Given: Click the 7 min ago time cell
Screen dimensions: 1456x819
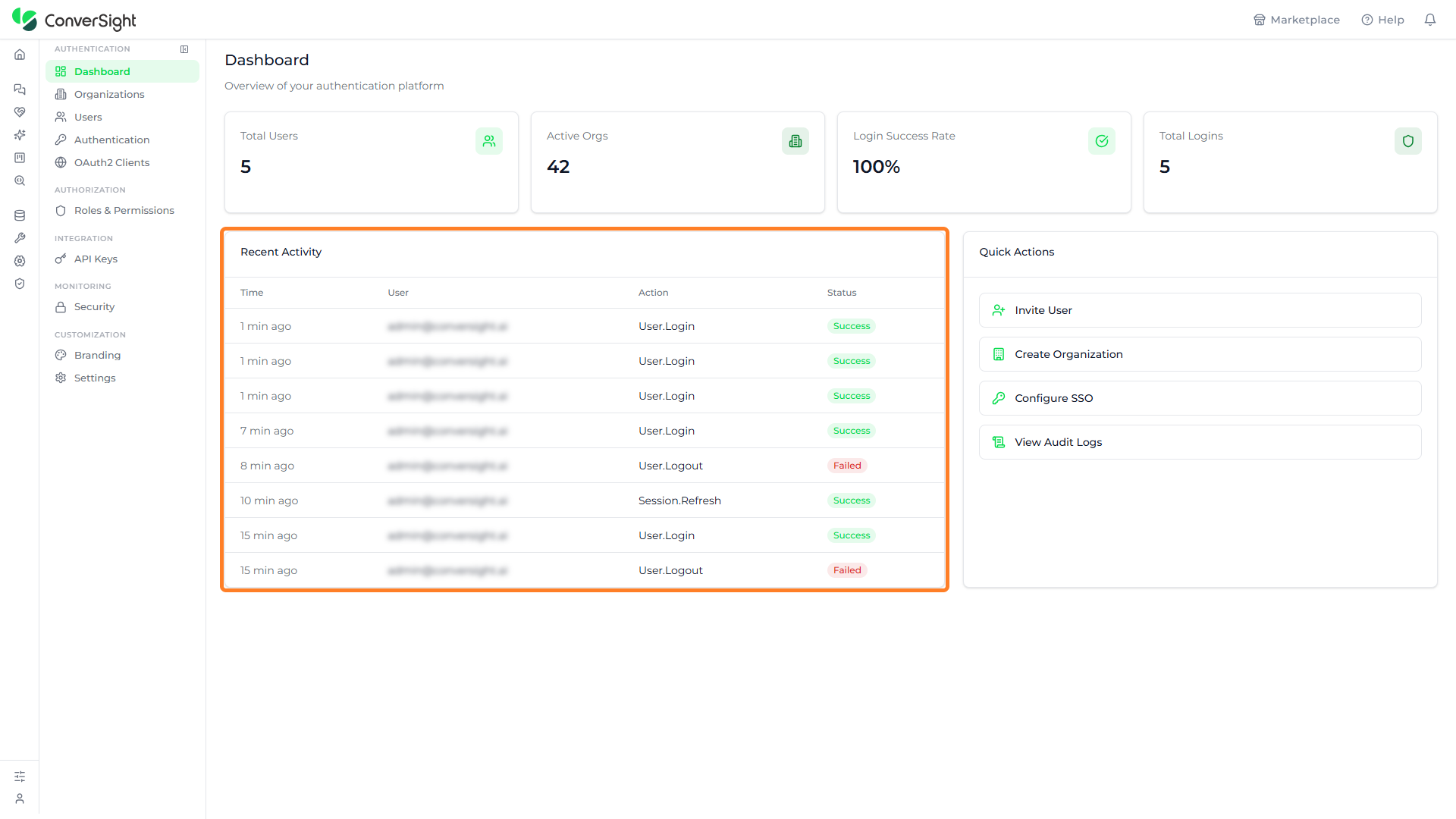Looking at the screenshot, I should pos(267,431).
